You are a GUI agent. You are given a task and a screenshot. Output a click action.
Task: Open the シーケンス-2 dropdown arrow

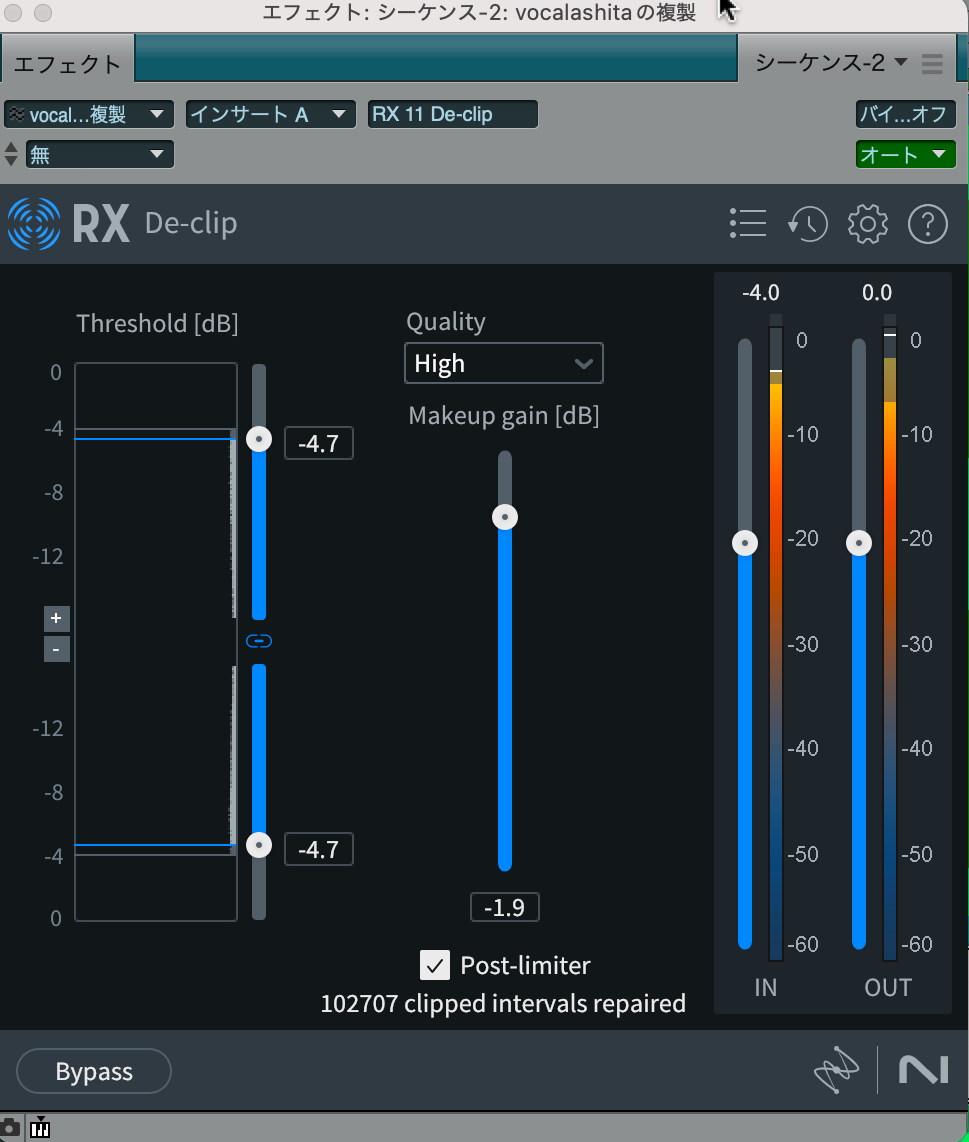[901, 62]
